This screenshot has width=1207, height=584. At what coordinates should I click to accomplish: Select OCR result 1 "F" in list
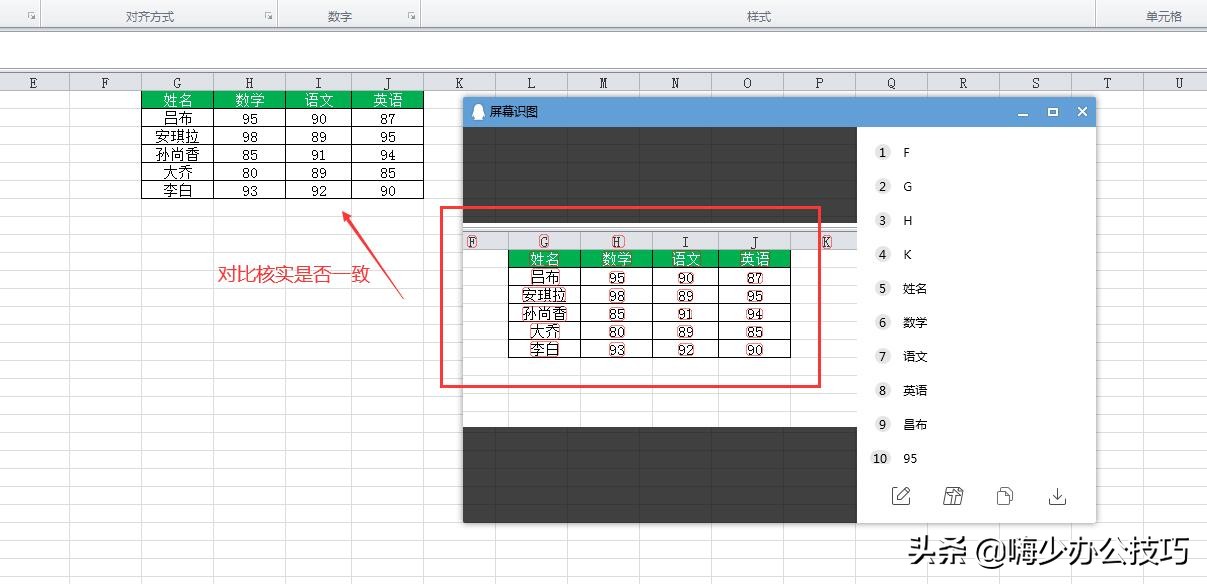point(976,152)
